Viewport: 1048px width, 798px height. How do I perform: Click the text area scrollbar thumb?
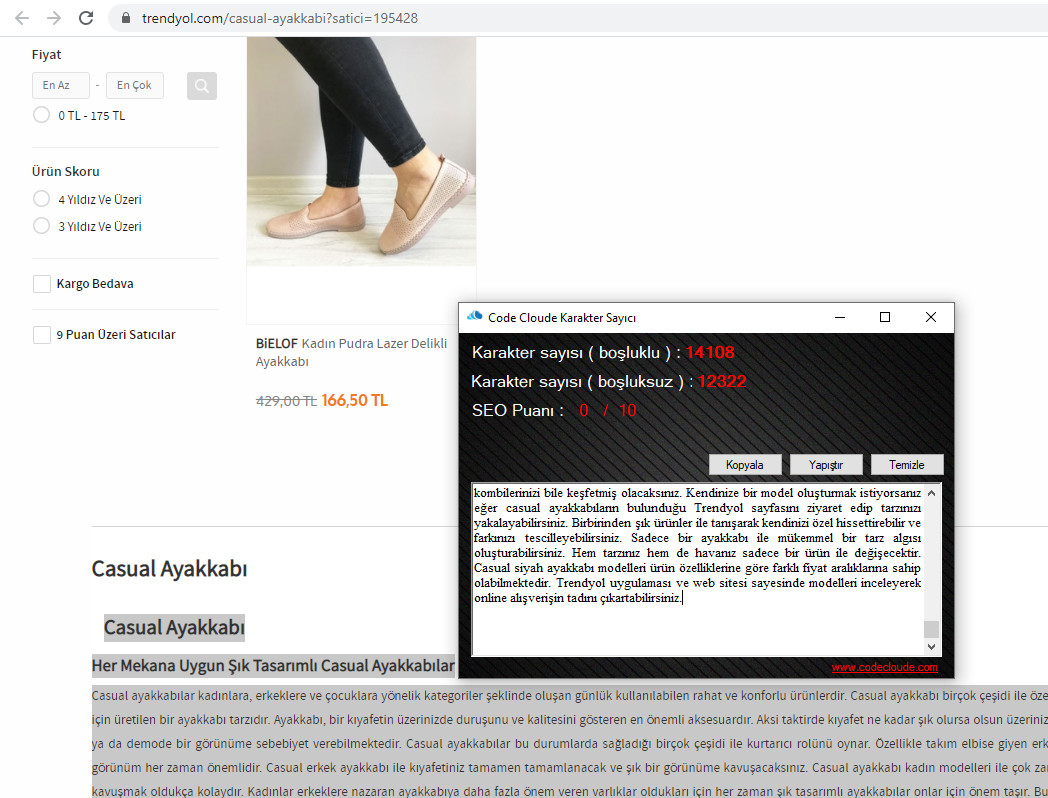[x=931, y=629]
